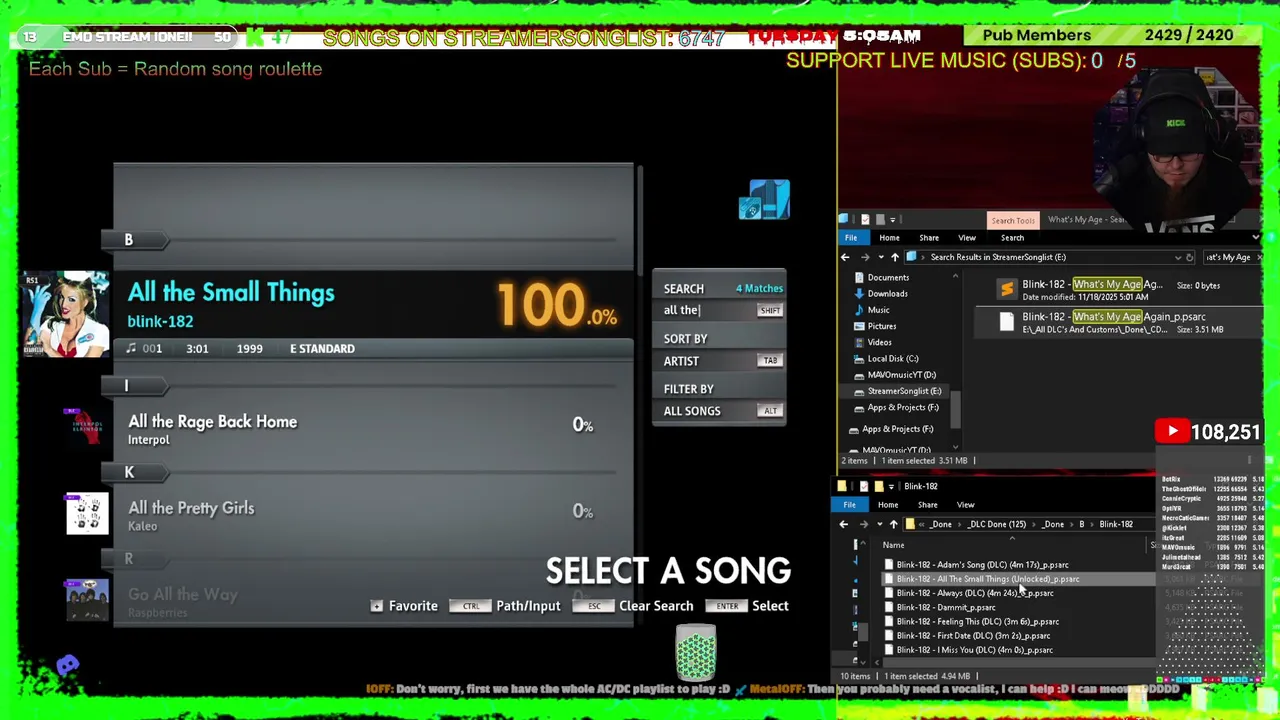Open Search tab in the search results window

point(1012,238)
